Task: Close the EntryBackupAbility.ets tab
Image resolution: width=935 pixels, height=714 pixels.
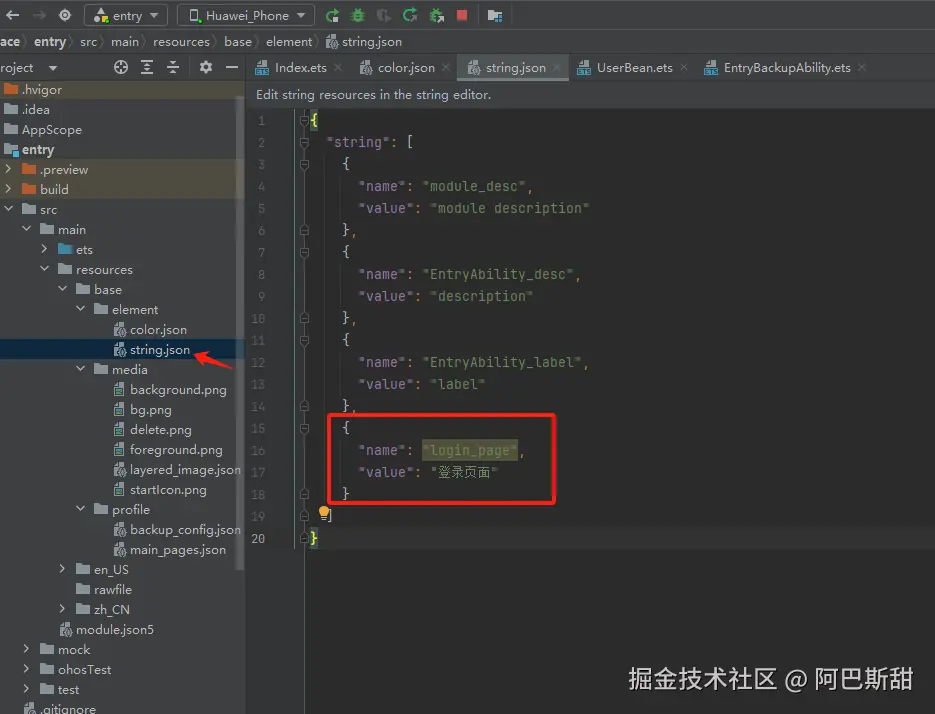Action: pos(862,67)
